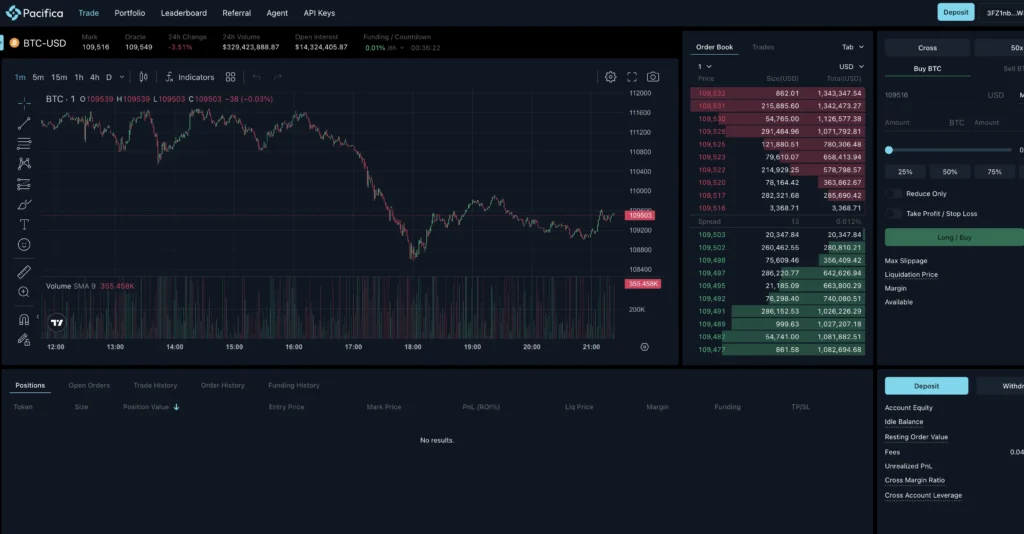
Task: Enable the Take Profit / Stop Loss switch
Action: point(893,213)
